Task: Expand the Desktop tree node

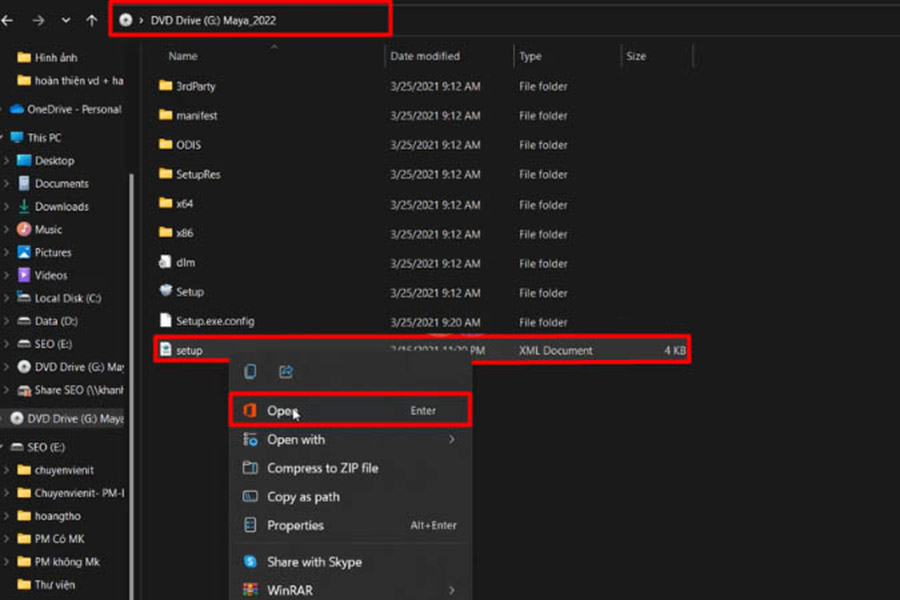Action: click(x=6, y=161)
